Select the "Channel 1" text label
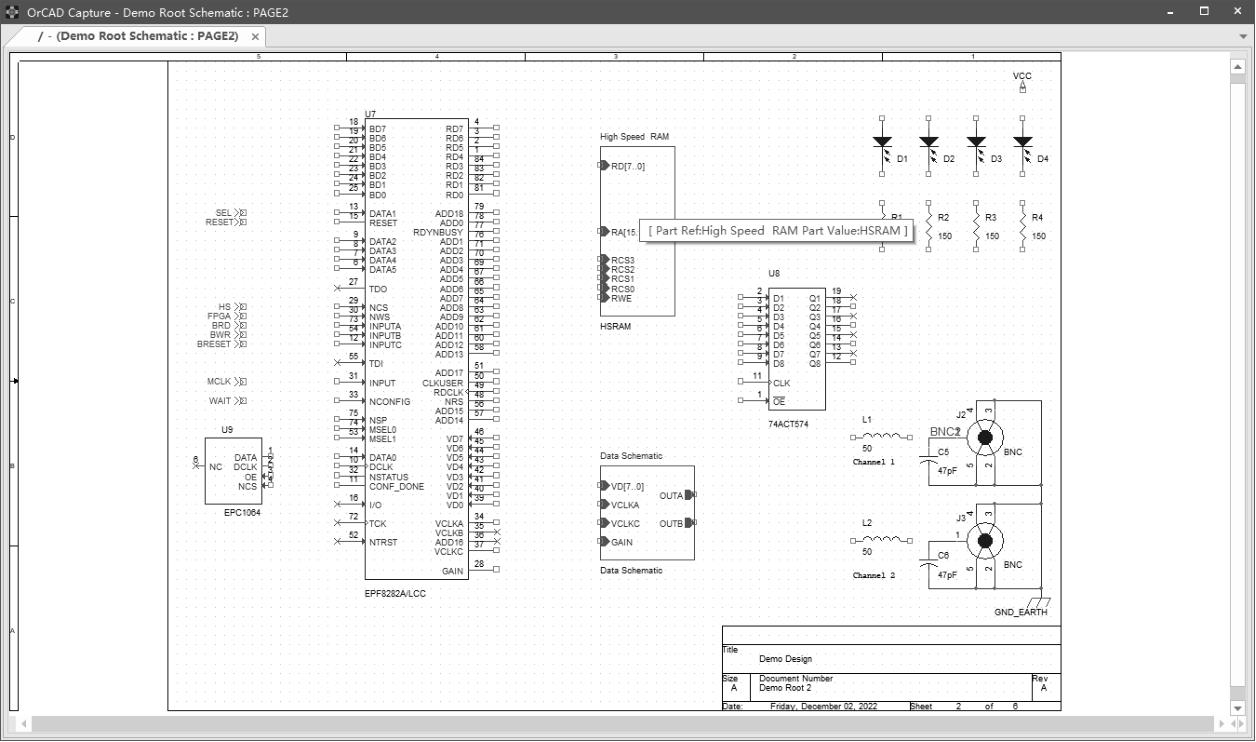 pos(874,463)
